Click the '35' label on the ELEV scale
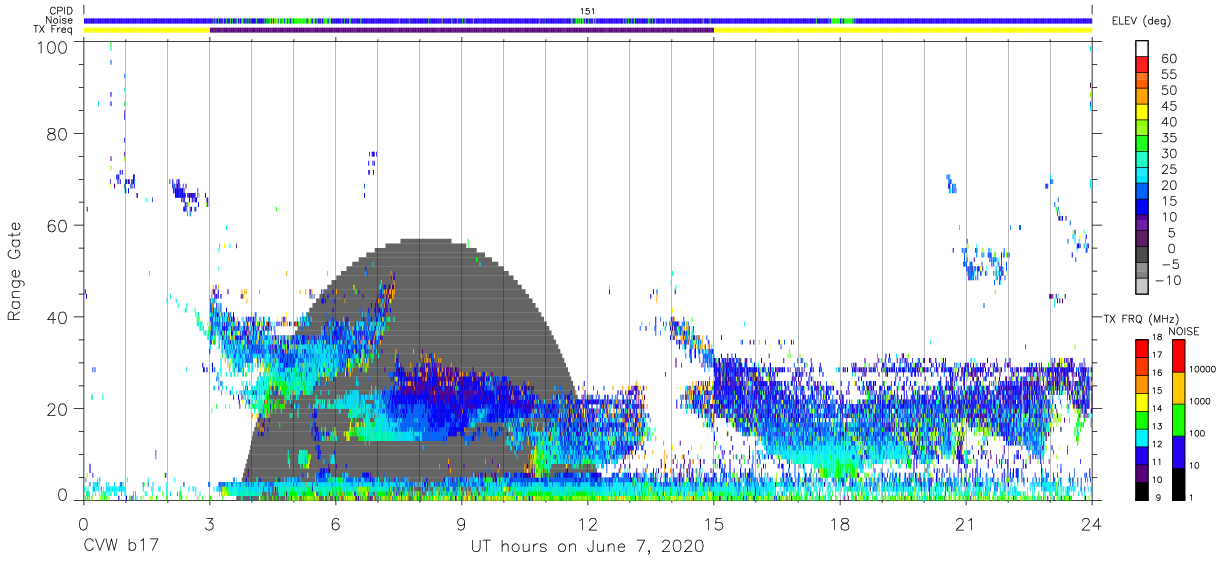The image size is (1228, 567). tap(1168, 138)
